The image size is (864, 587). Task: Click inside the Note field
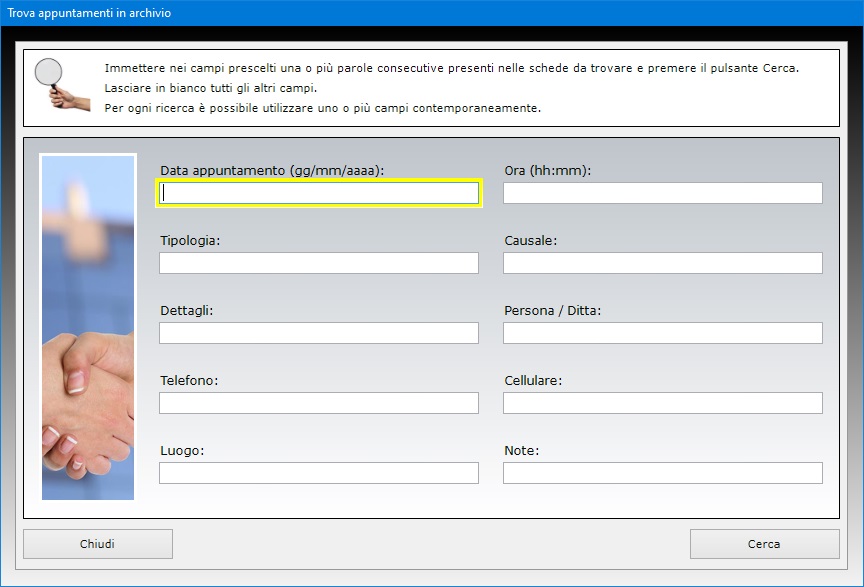(663, 473)
